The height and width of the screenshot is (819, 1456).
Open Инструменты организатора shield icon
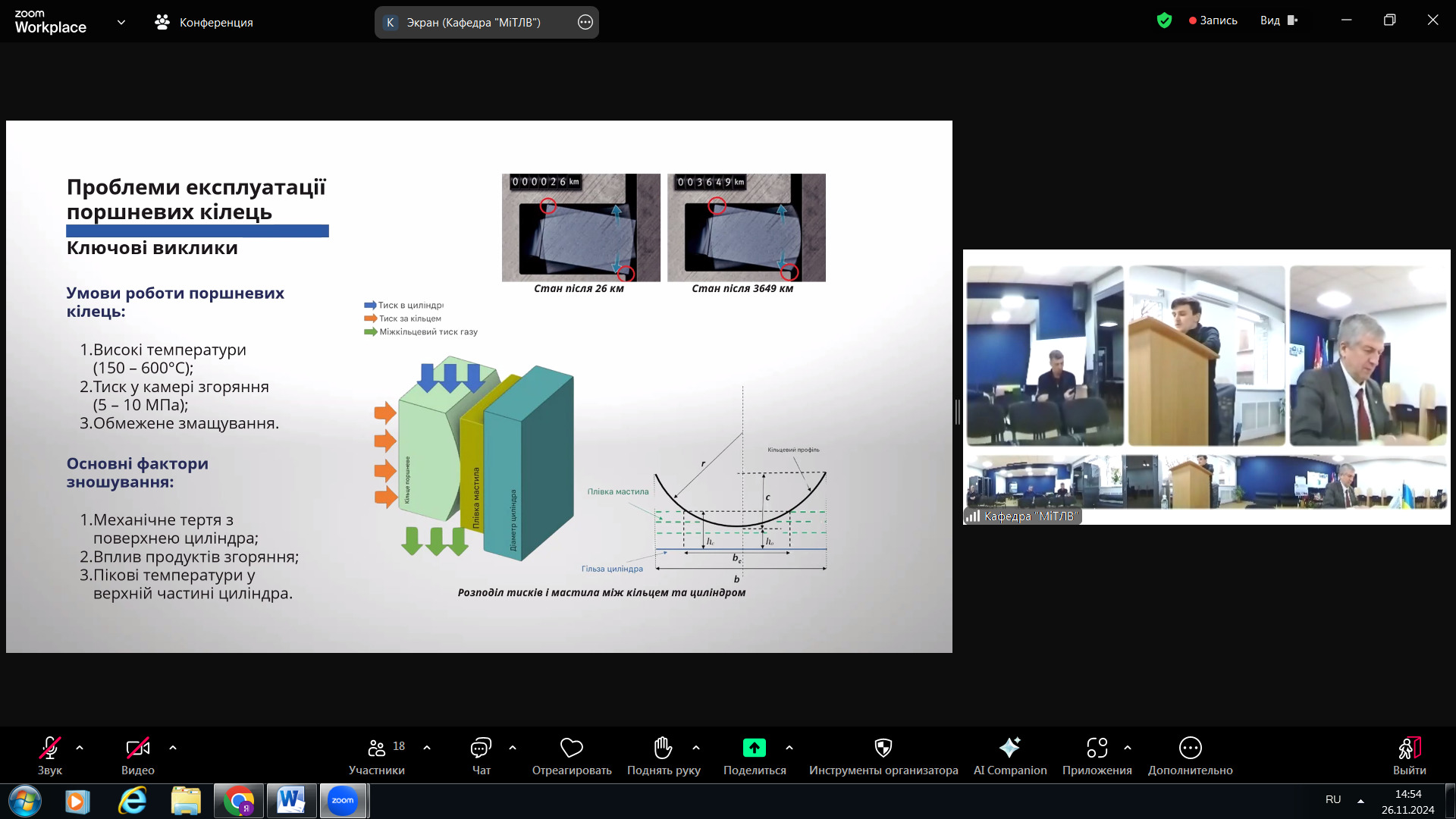pos(883,748)
